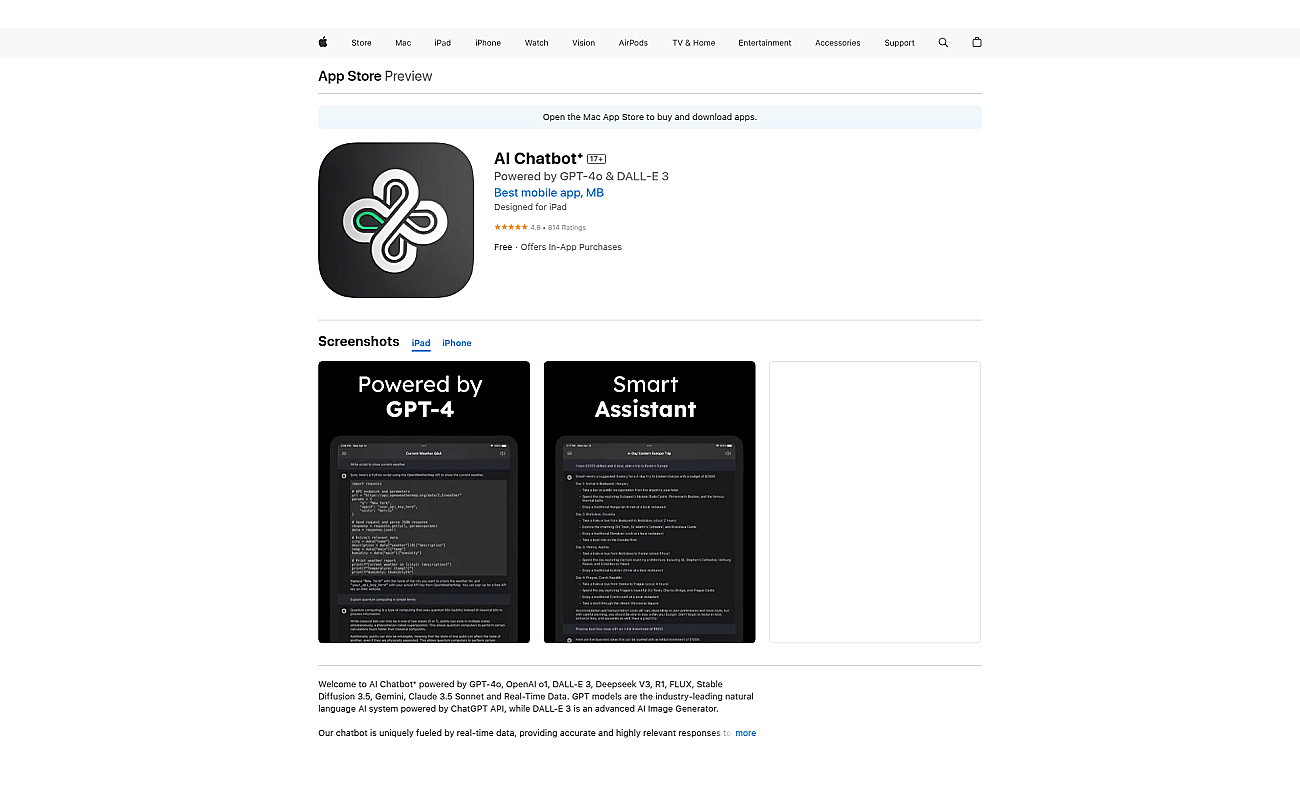The image size is (1300, 788).
Task: Click the Open the Mac App Store banner
Action: pos(650,117)
